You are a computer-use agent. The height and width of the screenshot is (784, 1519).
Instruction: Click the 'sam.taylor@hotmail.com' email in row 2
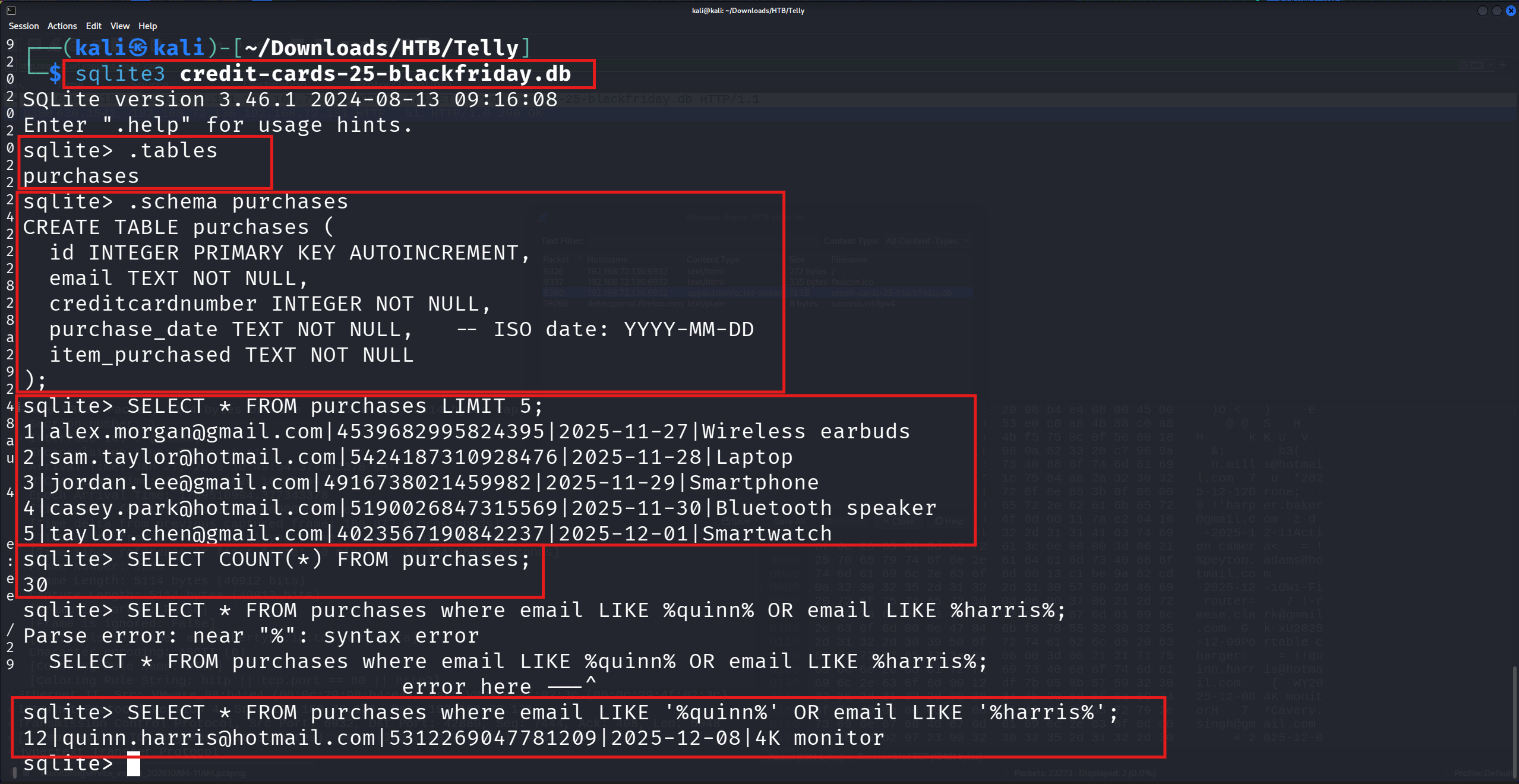point(192,457)
